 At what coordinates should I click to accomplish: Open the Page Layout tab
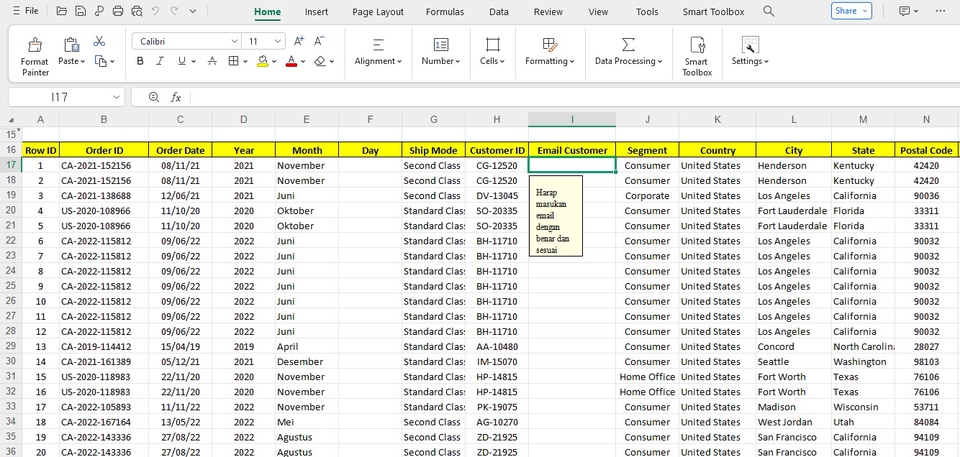[x=378, y=12]
